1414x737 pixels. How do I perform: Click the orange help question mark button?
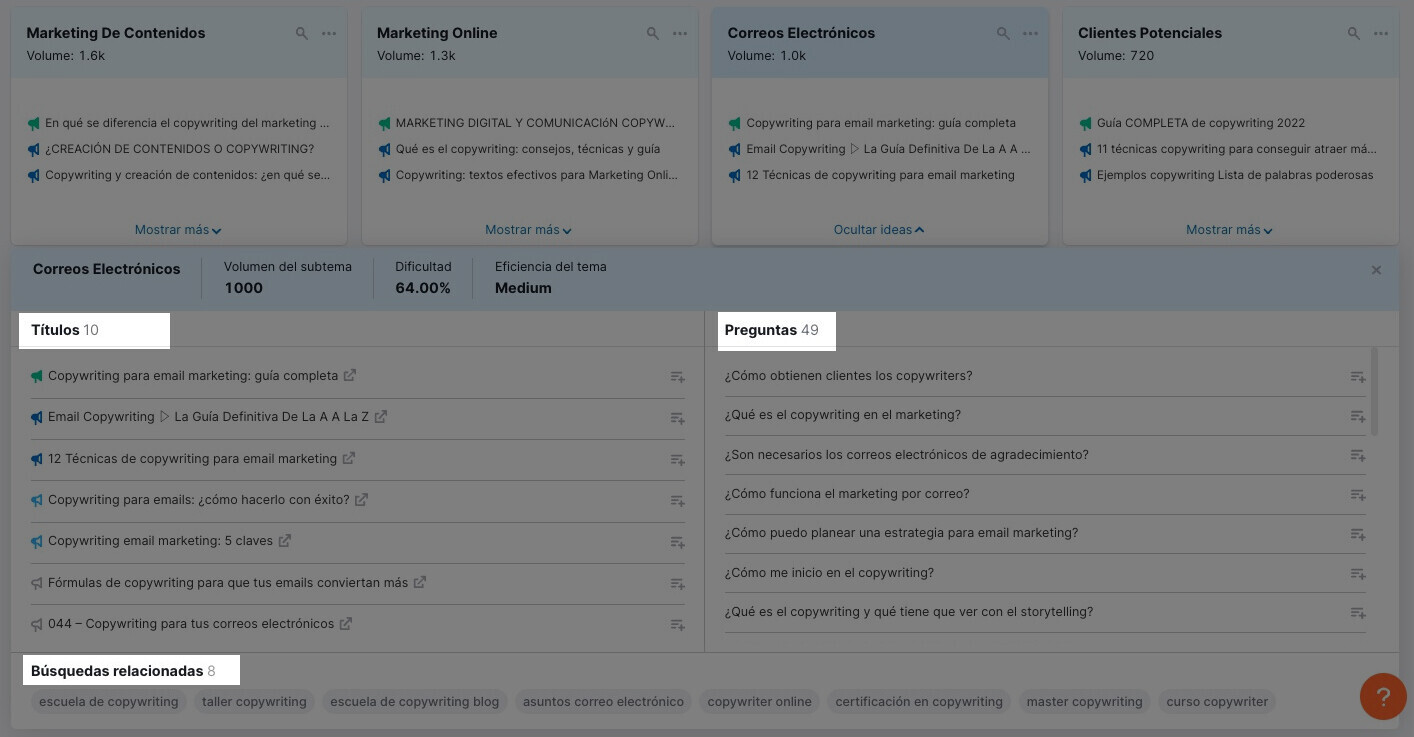coord(1383,696)
